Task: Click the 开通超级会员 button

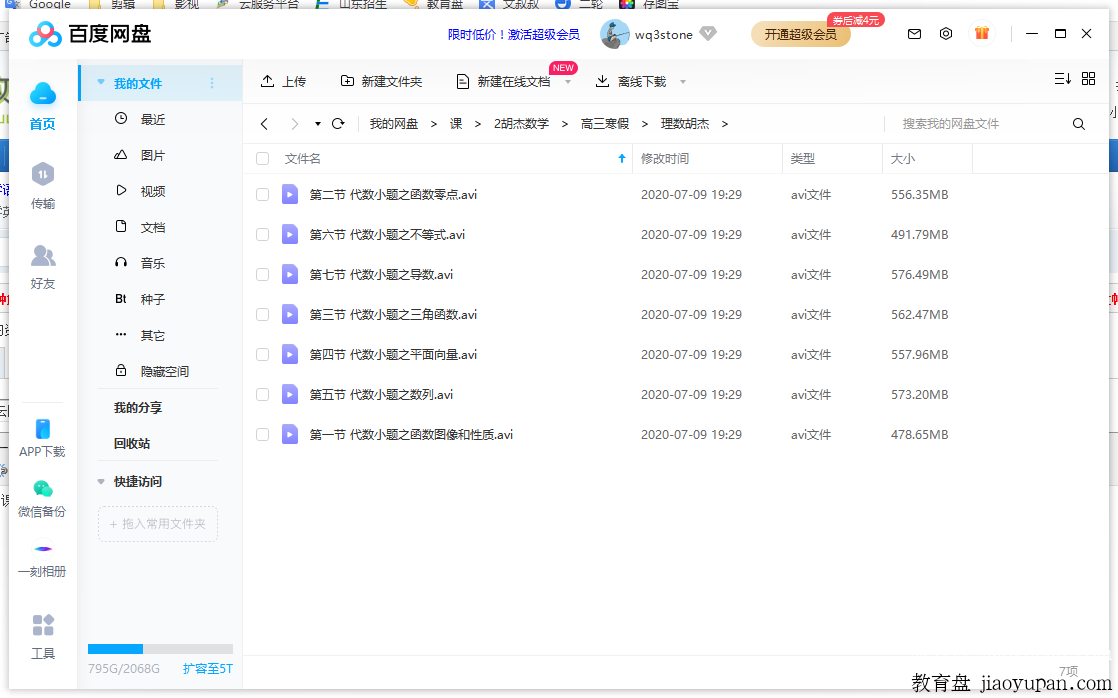Action: pos(800,34)
